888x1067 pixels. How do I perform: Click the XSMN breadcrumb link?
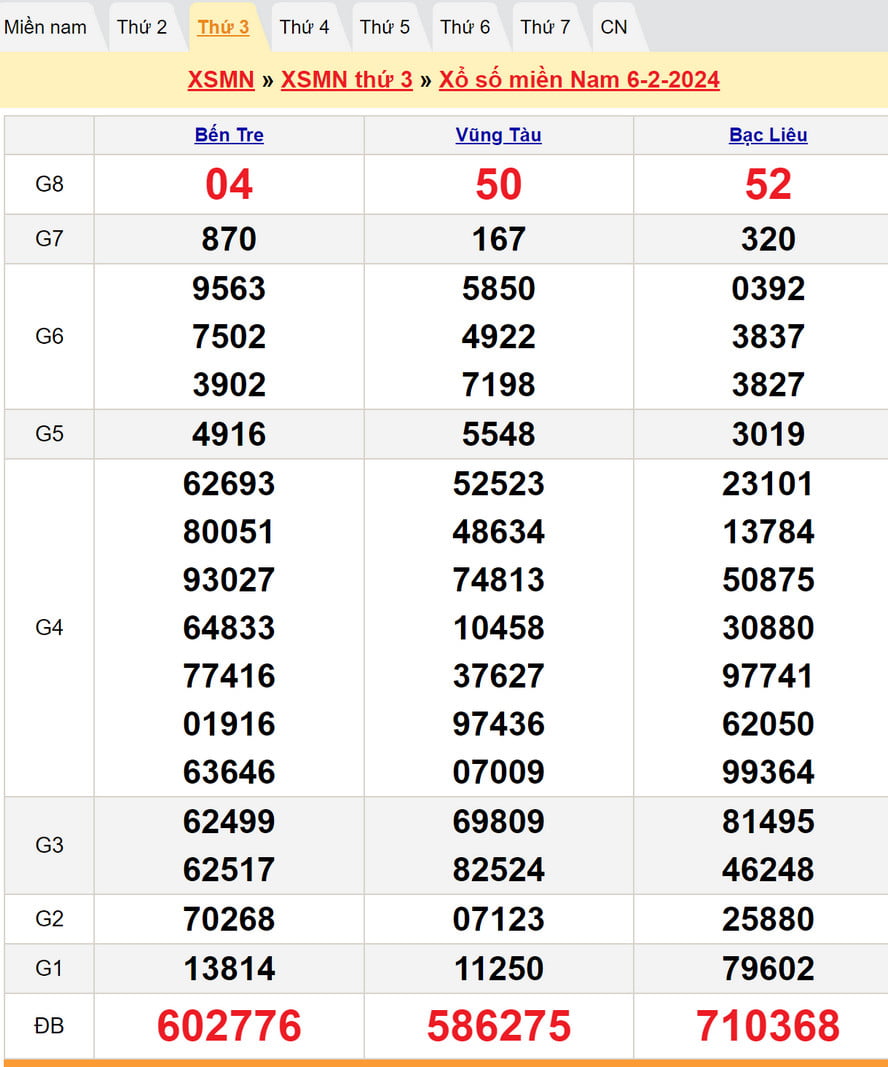(221, 80)
